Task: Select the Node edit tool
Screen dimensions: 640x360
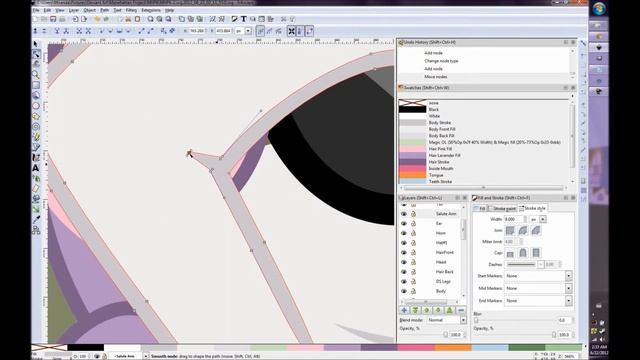Action: [36, 54]
